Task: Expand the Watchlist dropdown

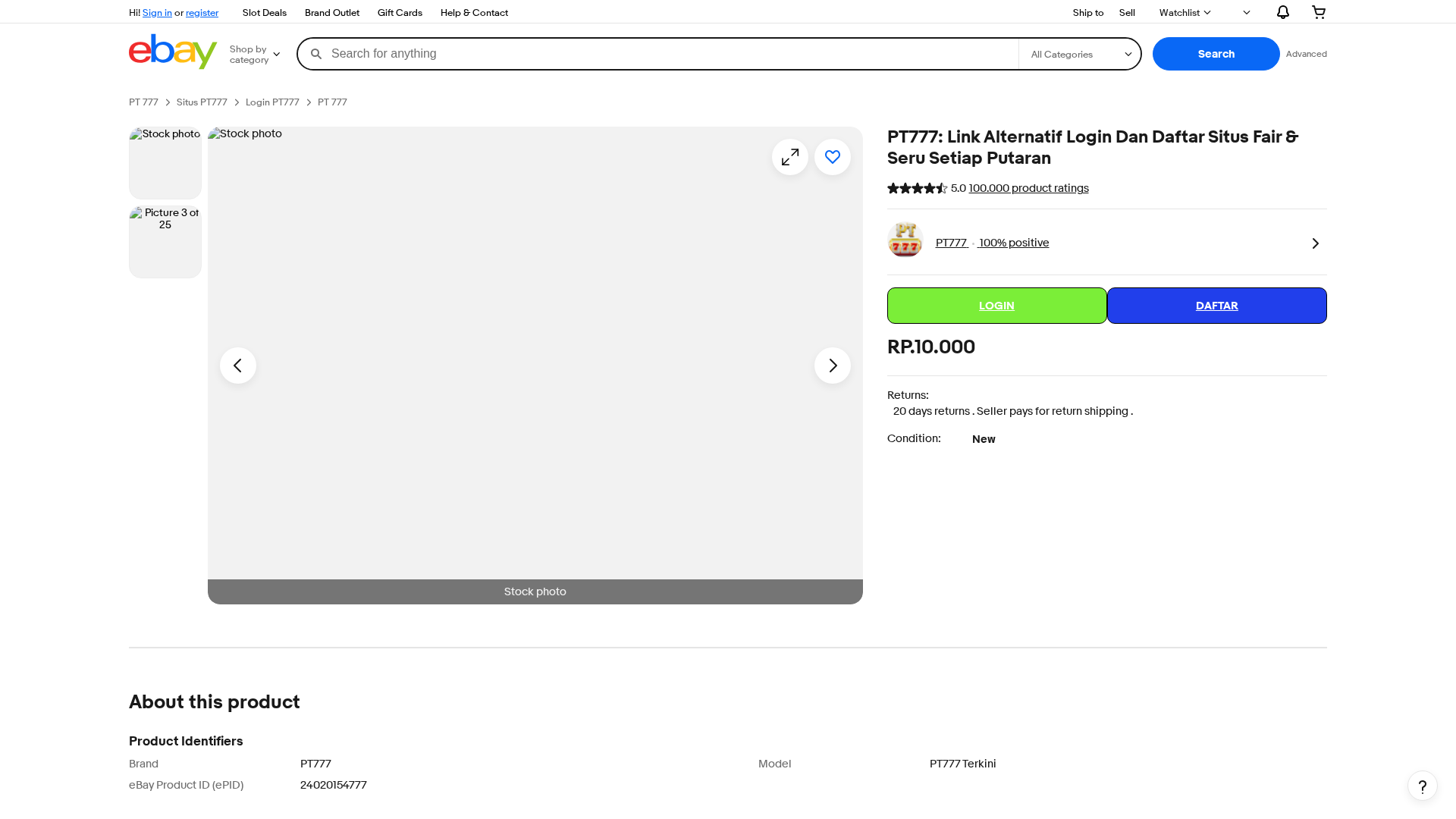Action: click(x=1185, y=13)
